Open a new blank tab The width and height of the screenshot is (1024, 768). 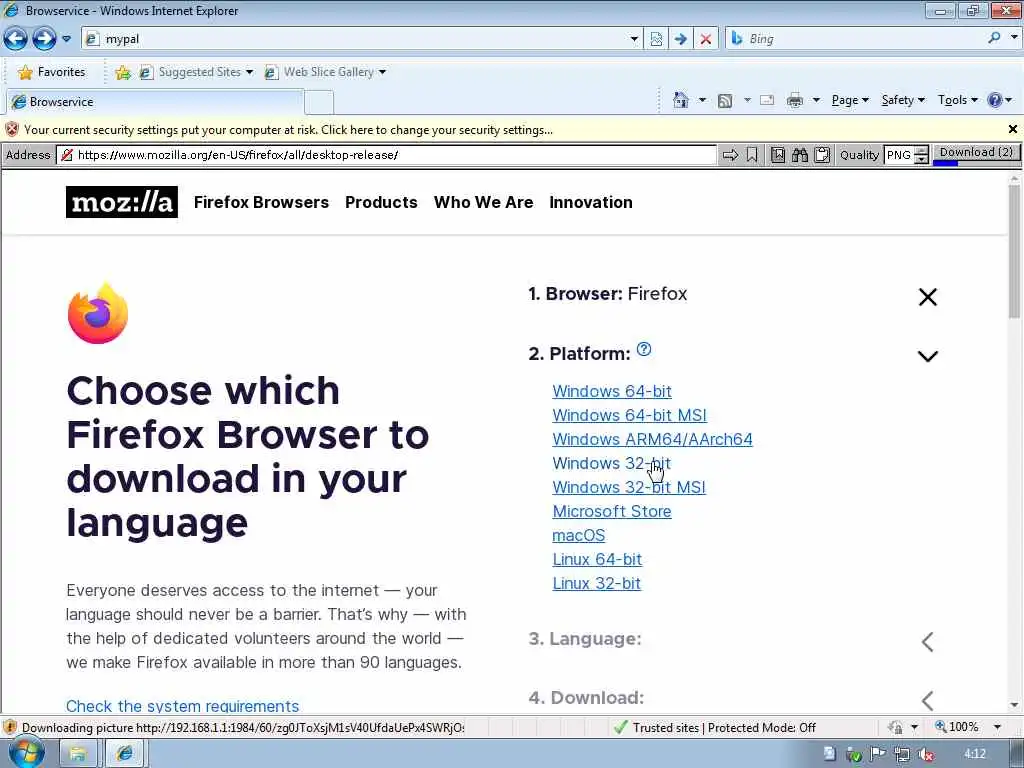319,103
